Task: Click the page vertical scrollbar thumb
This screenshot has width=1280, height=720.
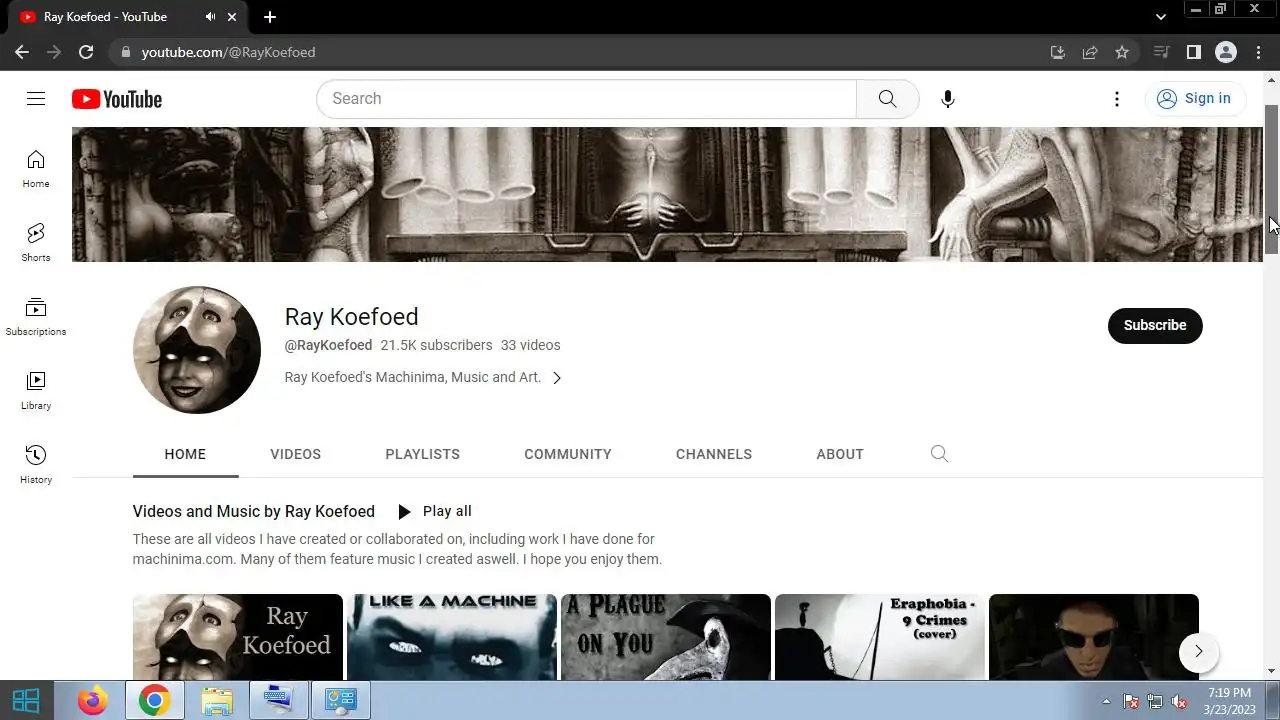Action: point(1272,180)
